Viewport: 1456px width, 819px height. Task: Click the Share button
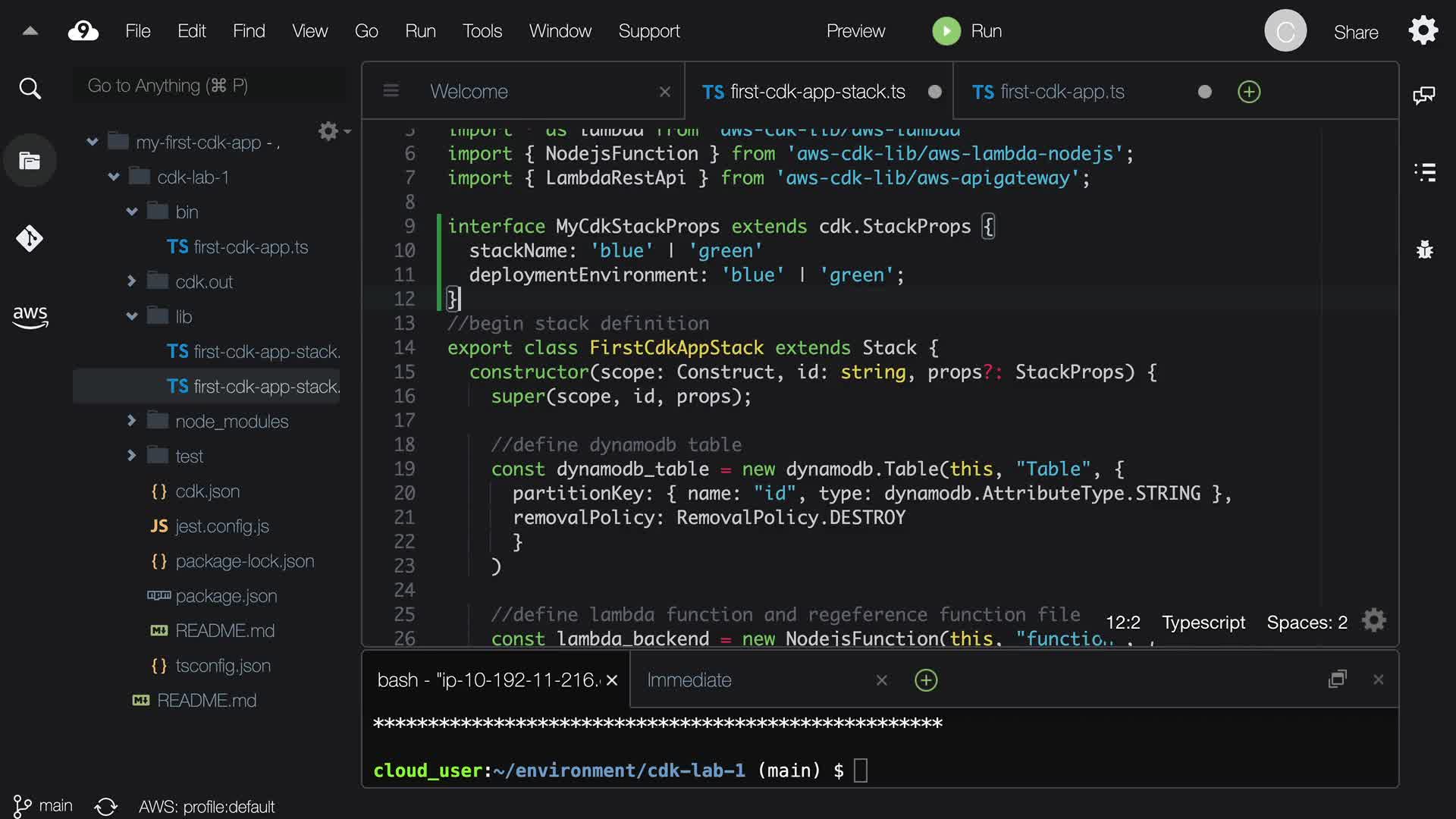coord(1356,32)
